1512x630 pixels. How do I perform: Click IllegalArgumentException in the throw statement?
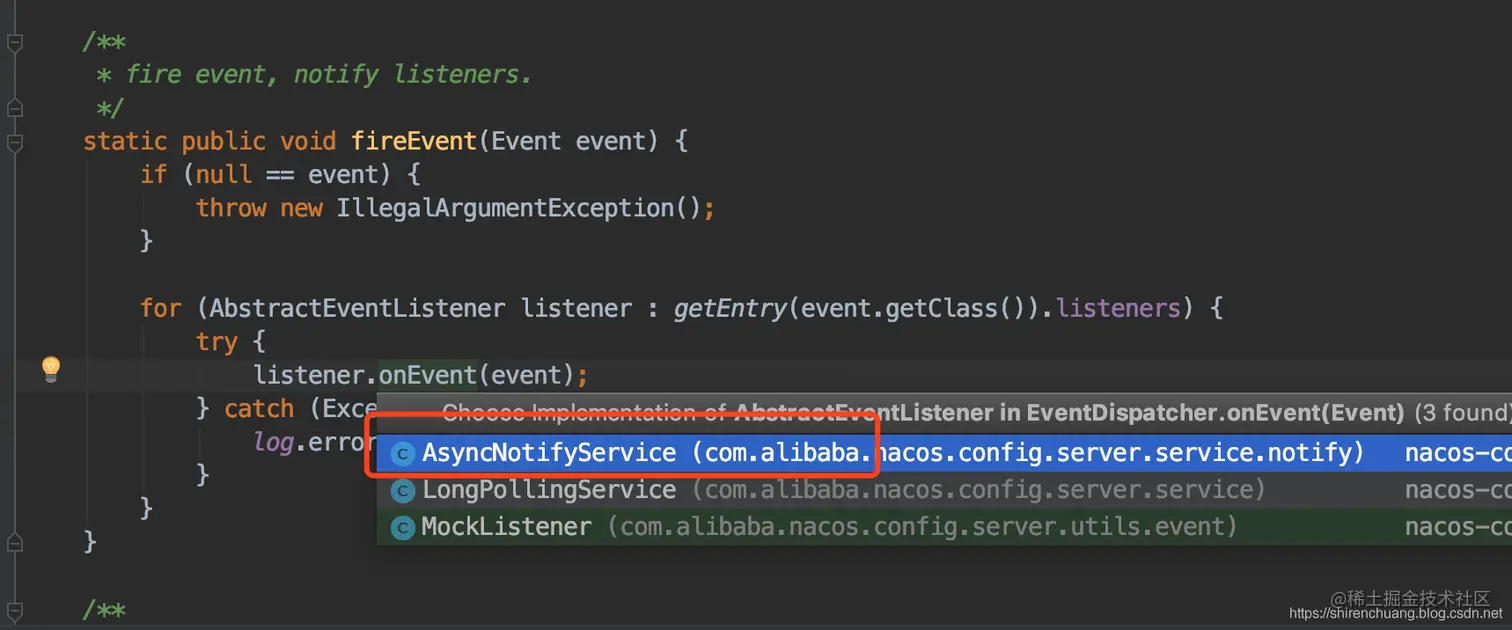tap(505, 208)
